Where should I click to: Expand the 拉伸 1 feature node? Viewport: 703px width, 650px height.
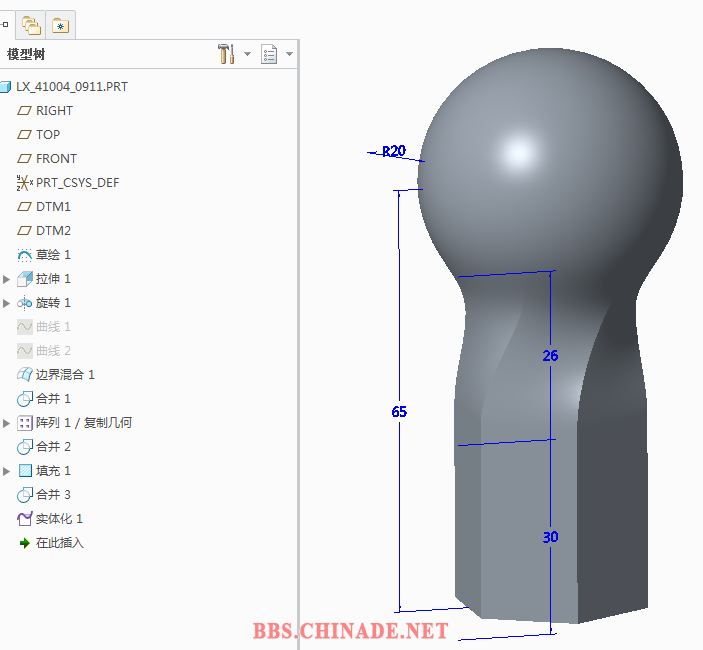pyautogui.click(x=7, y=279)
